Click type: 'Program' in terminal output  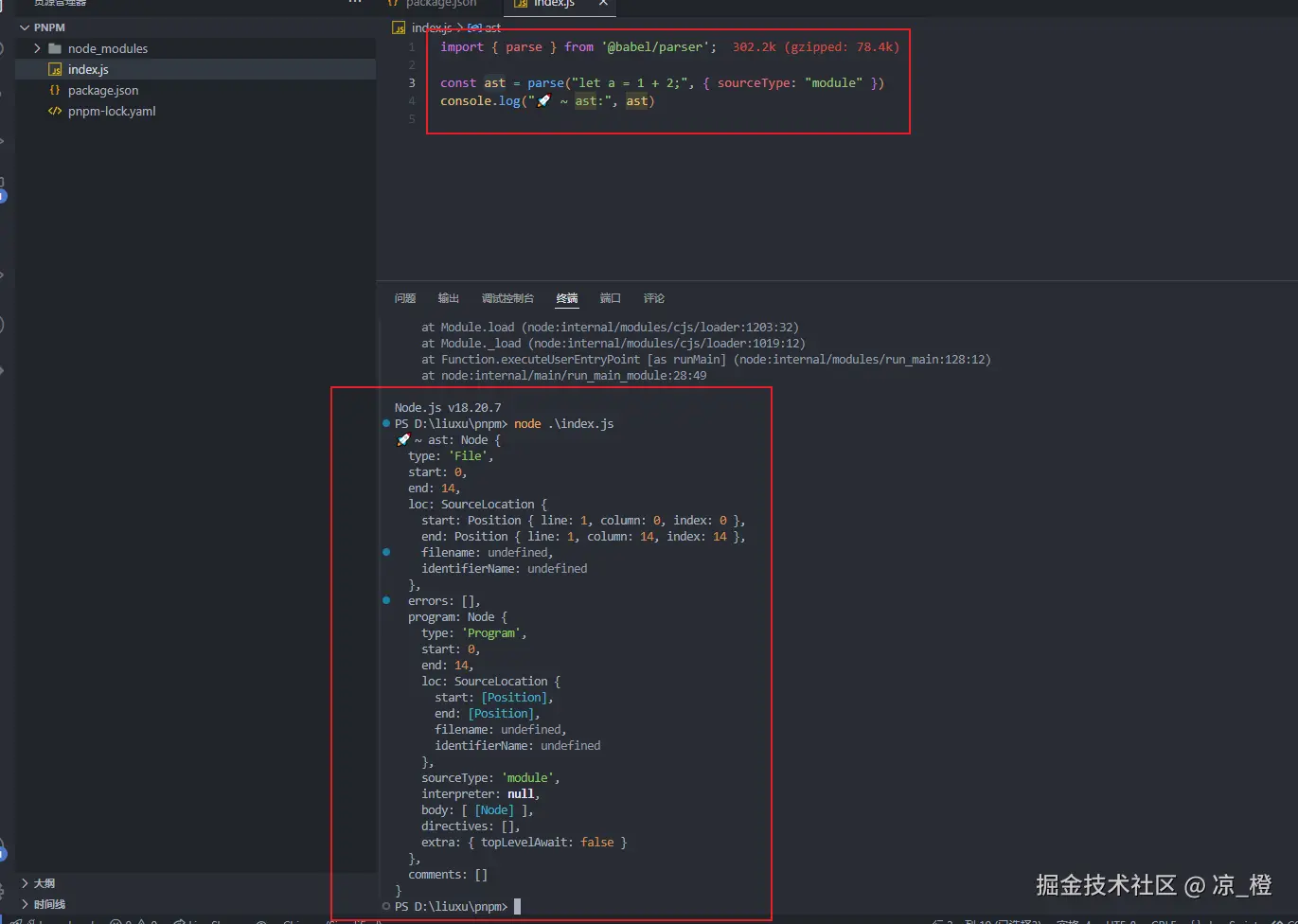click(473, 632)
